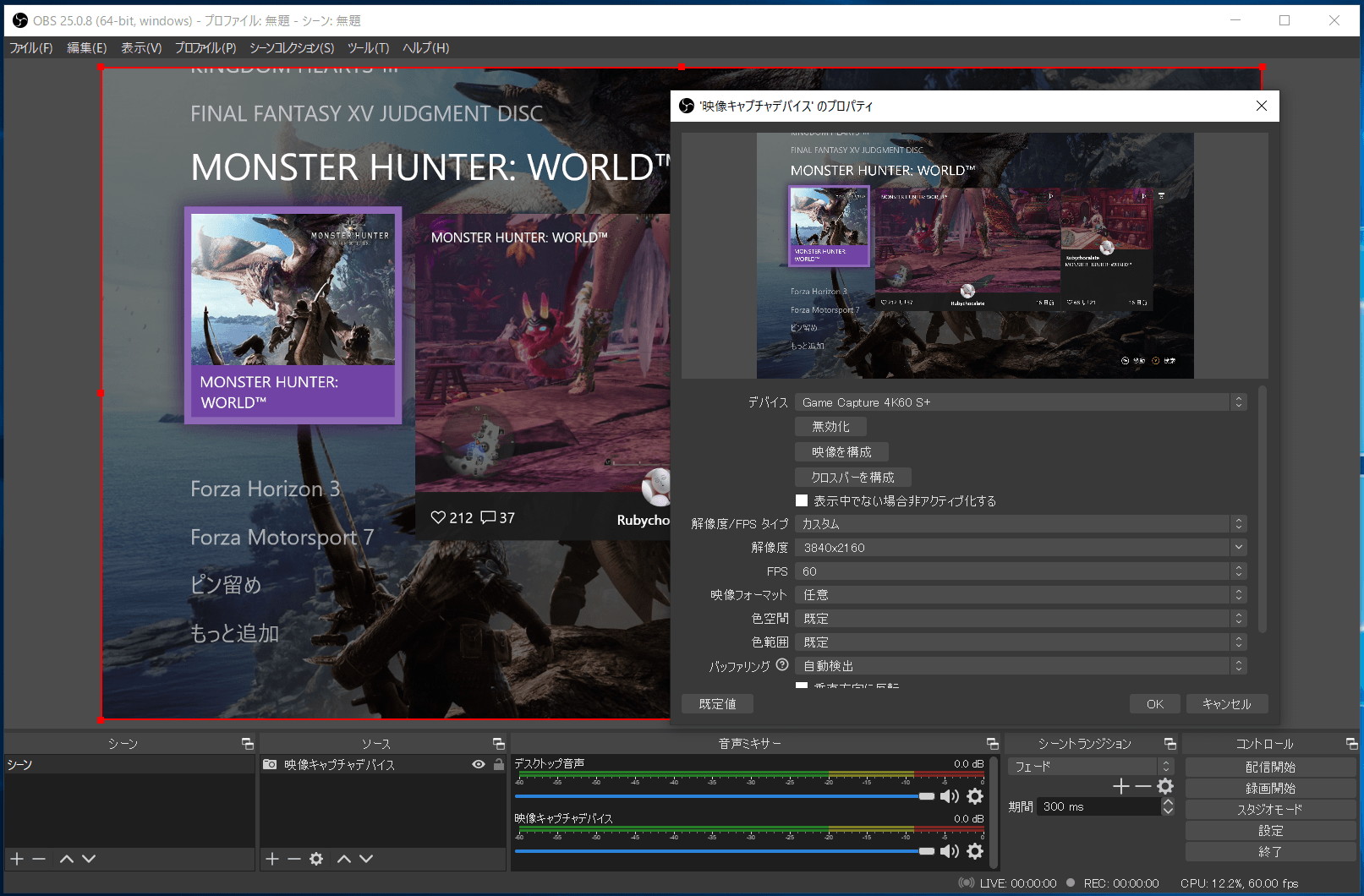
Task: Remove selected scene with minus icon
Action: click(x=39, y=859)
